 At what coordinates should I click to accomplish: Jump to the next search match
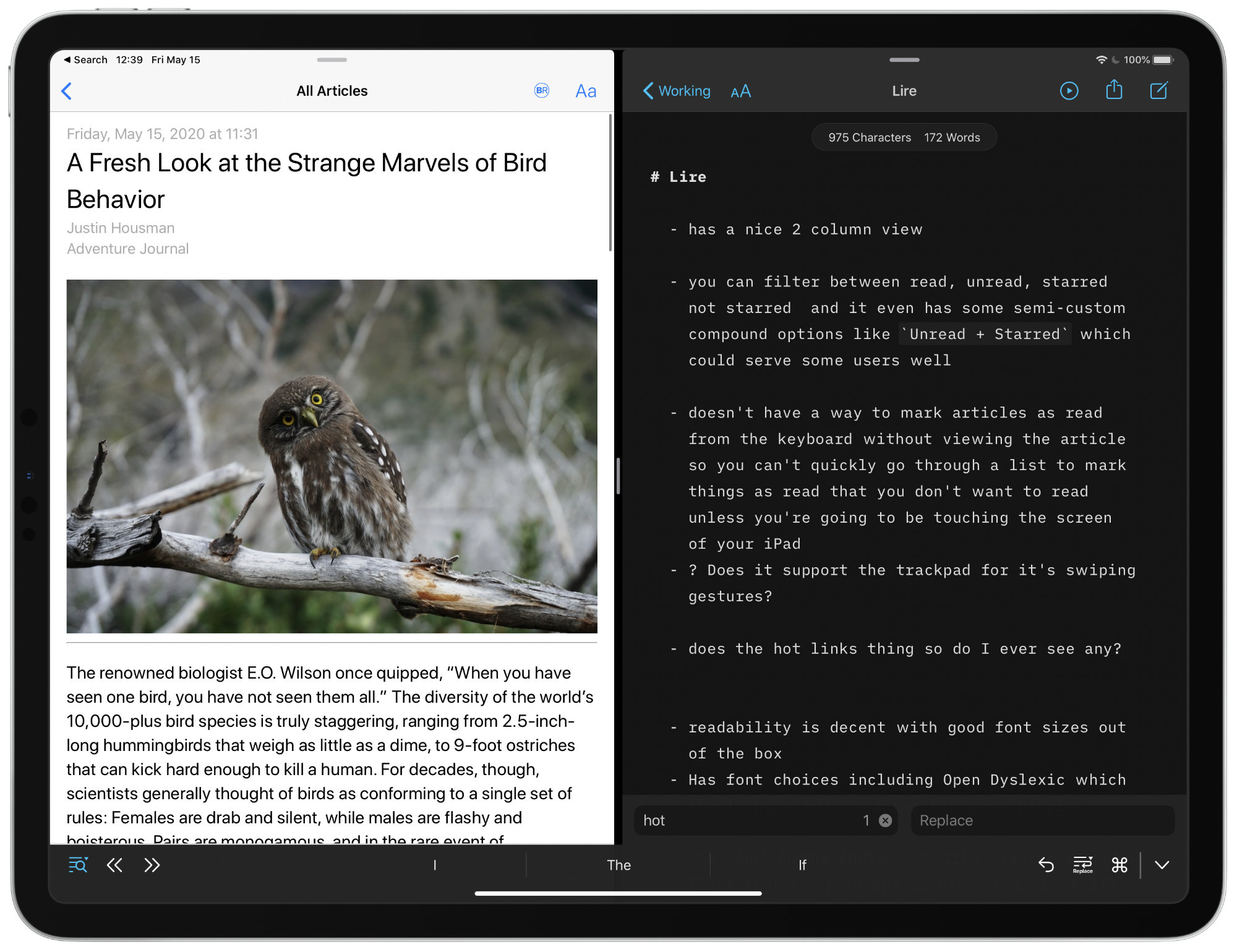152,865
